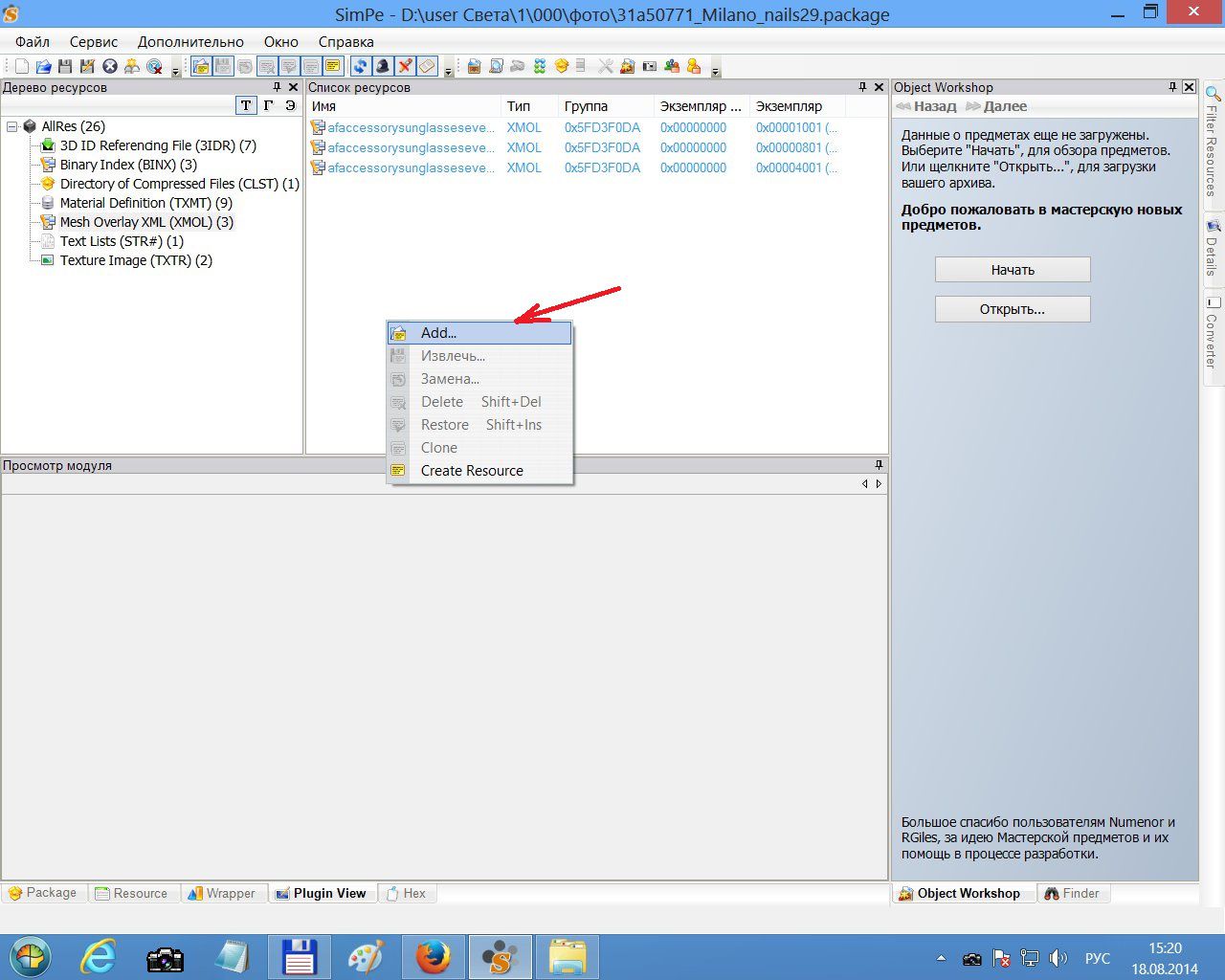Click the crossed wrench tools toolbar icon
The image size is (1225, 980).
(605, 66)
